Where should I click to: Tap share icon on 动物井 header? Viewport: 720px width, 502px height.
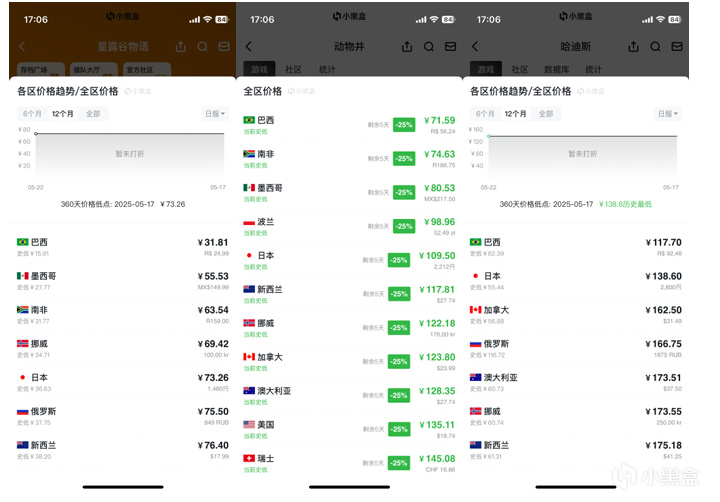coord(407,46)
